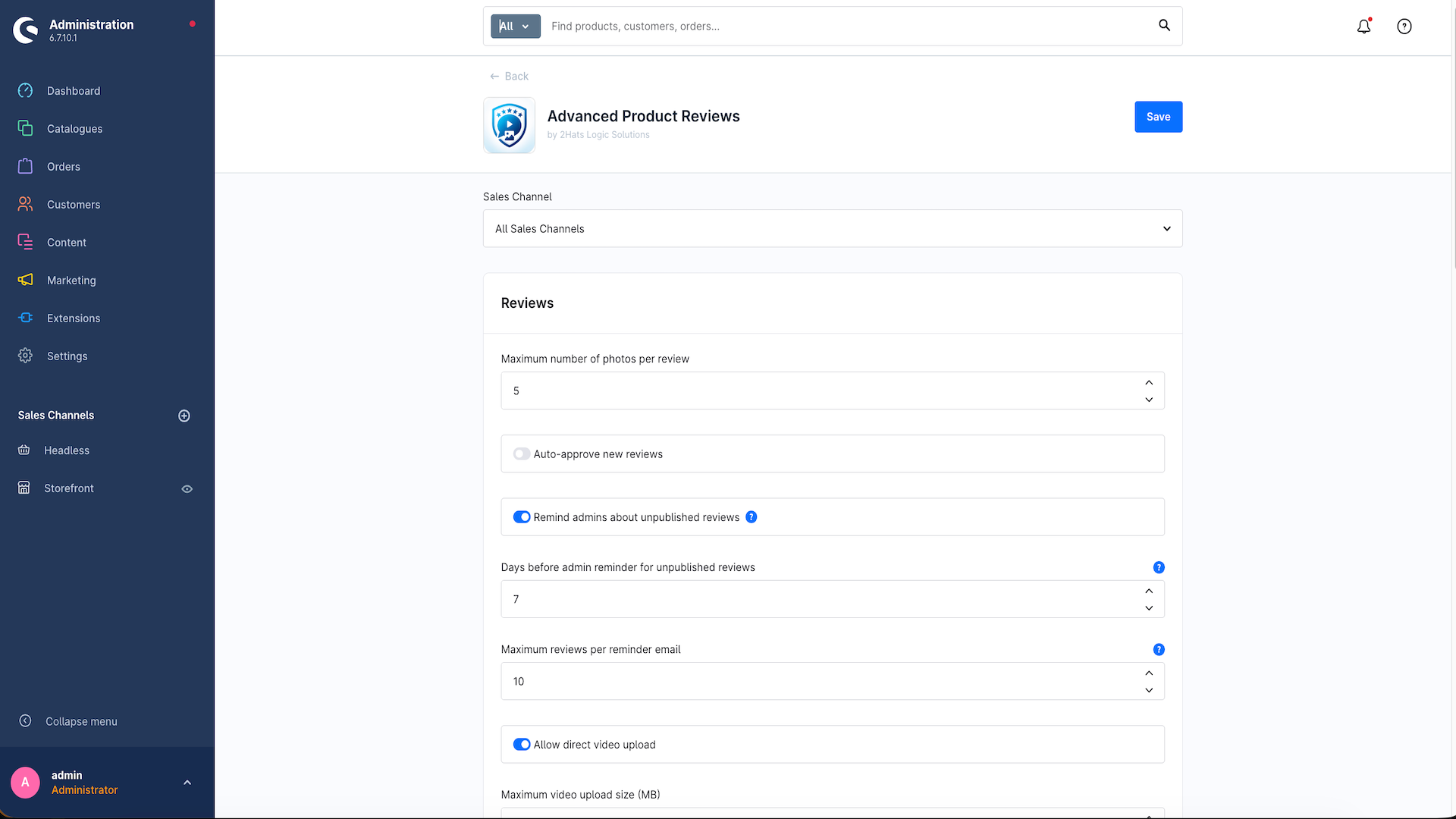Show help for remind admins toggle

[751, 517]
